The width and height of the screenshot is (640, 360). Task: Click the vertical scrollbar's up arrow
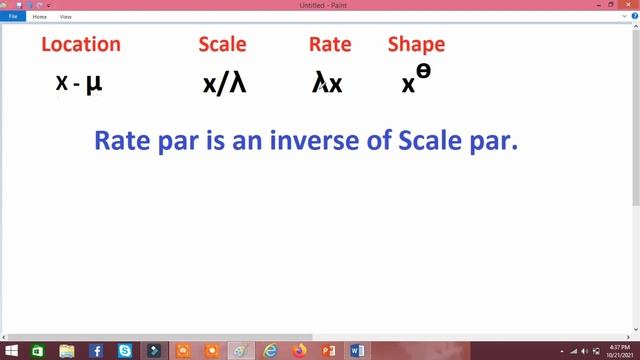[x=636, y=27]
